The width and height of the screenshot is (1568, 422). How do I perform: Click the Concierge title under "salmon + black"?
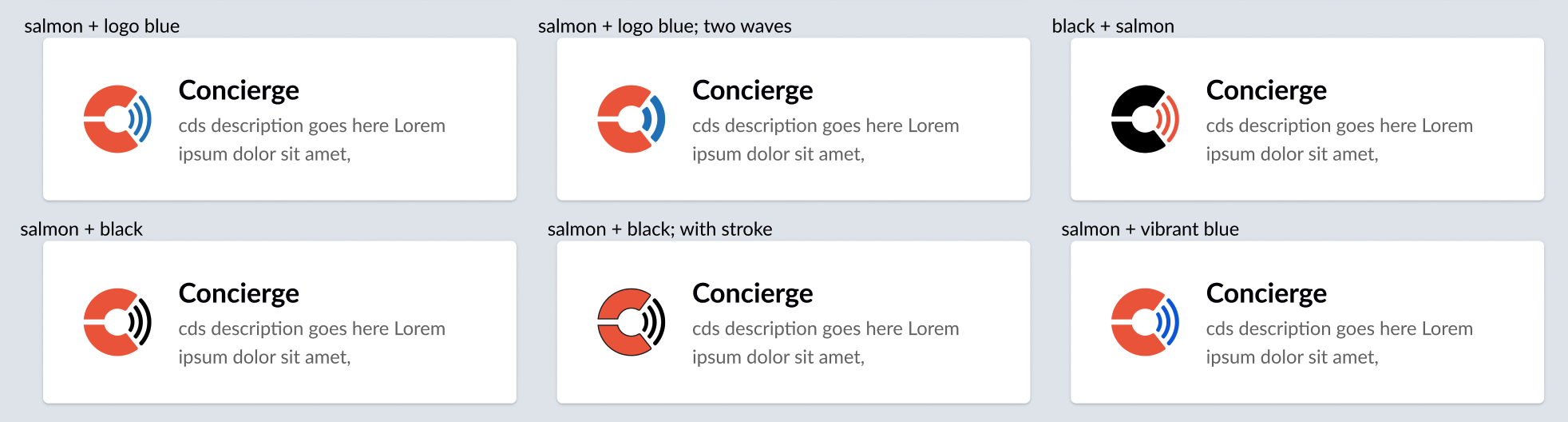click(x=239, y=294)
